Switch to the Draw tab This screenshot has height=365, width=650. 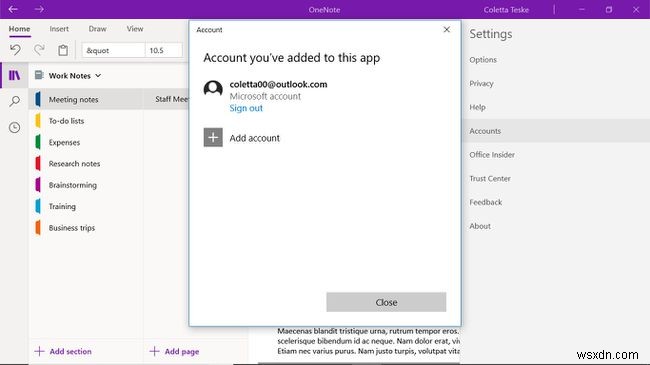[97, 29]
